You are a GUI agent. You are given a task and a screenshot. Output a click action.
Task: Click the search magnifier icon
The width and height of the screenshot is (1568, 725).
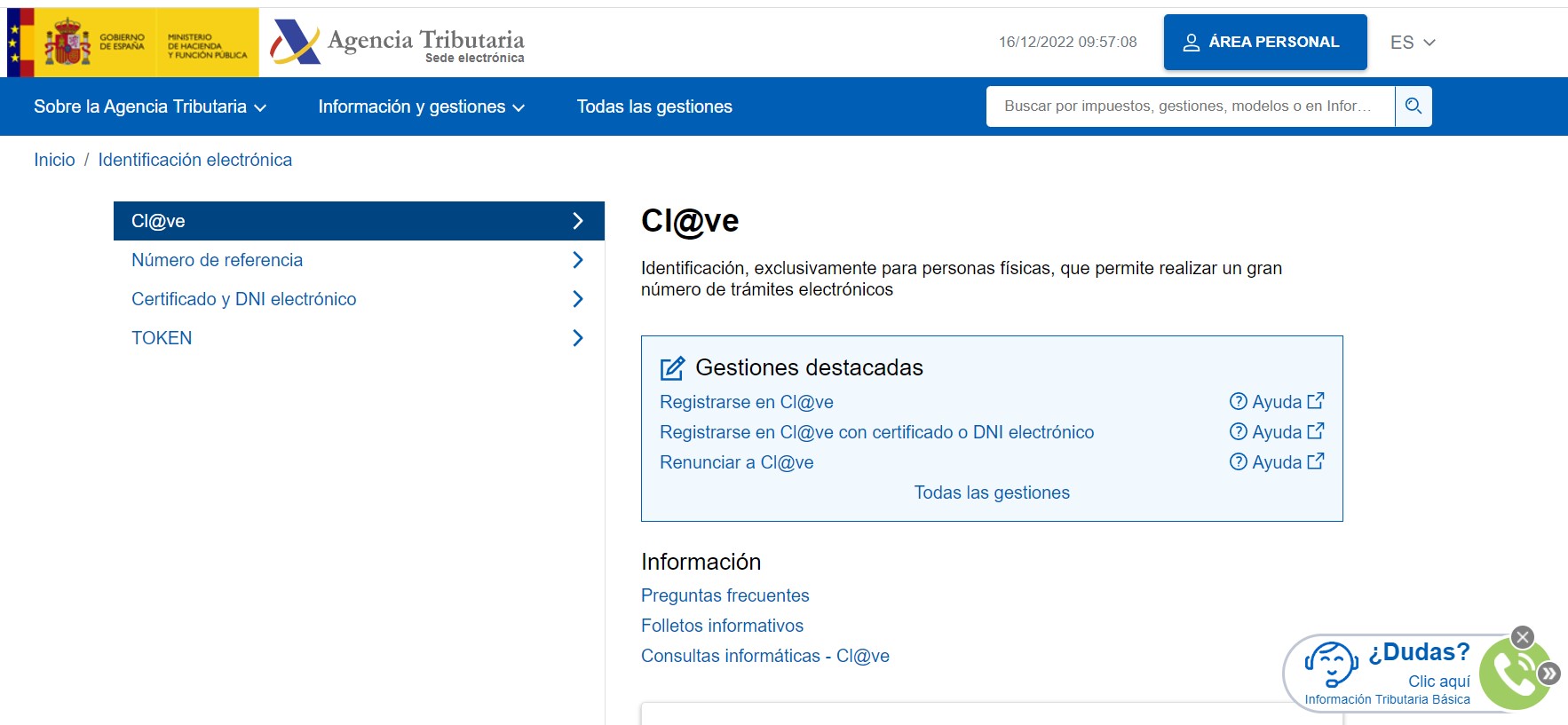[1414, 106]
